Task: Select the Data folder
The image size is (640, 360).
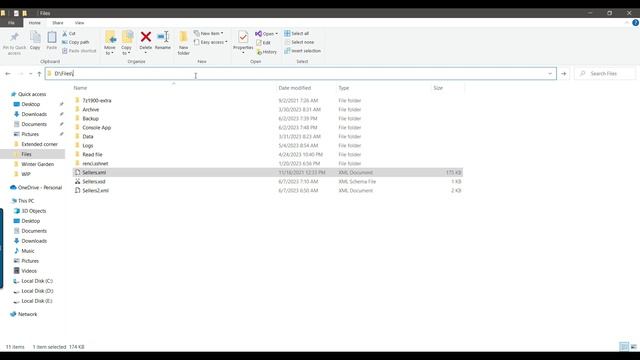Action: coord(88,136)
